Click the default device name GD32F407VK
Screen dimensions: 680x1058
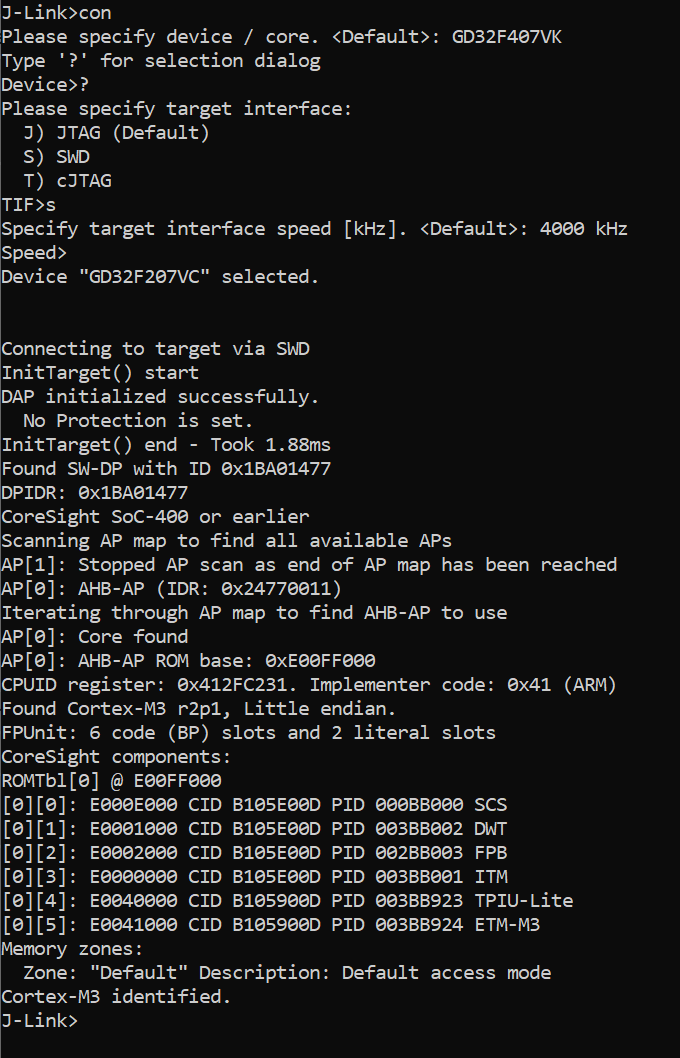(x=513, y=37)
